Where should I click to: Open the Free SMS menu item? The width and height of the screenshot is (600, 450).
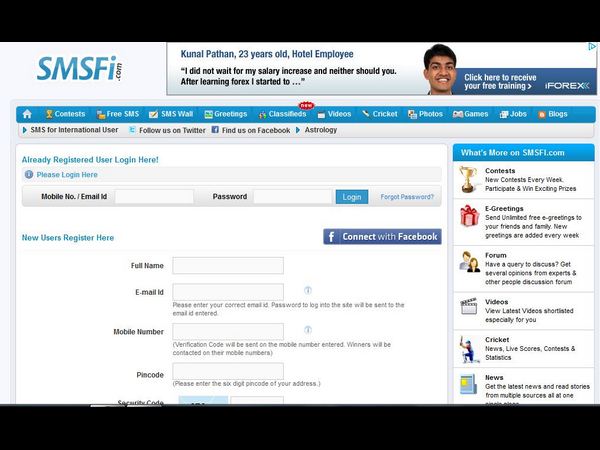118,114
